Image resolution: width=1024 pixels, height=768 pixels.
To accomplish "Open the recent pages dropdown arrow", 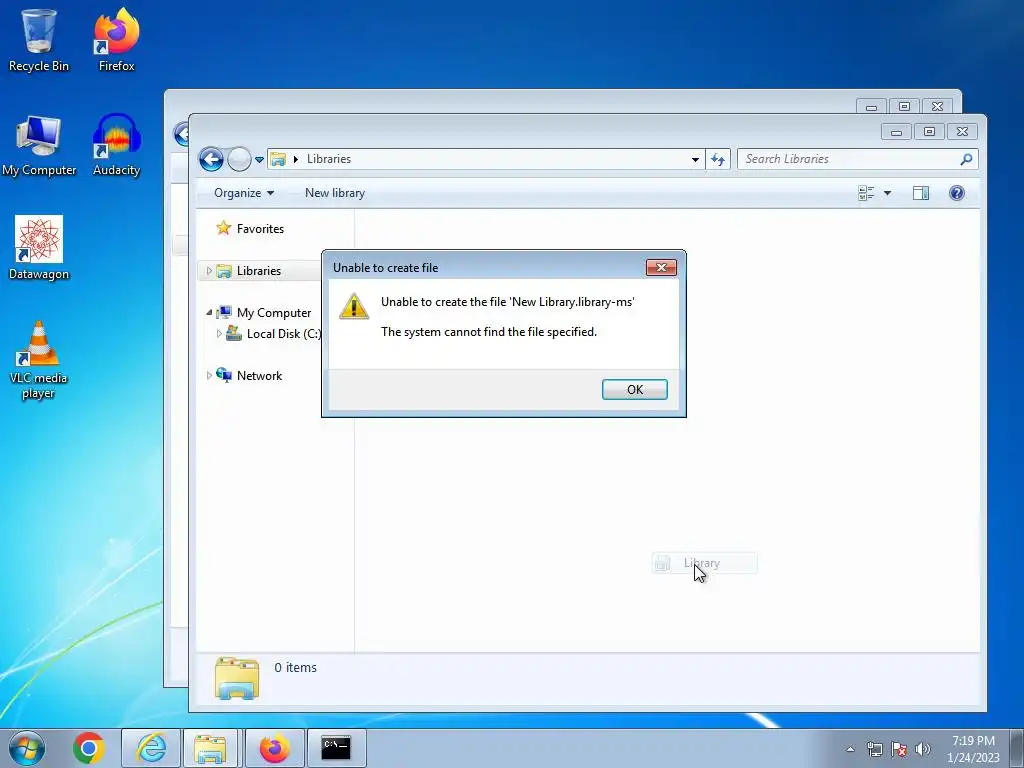I will [259, 159].
